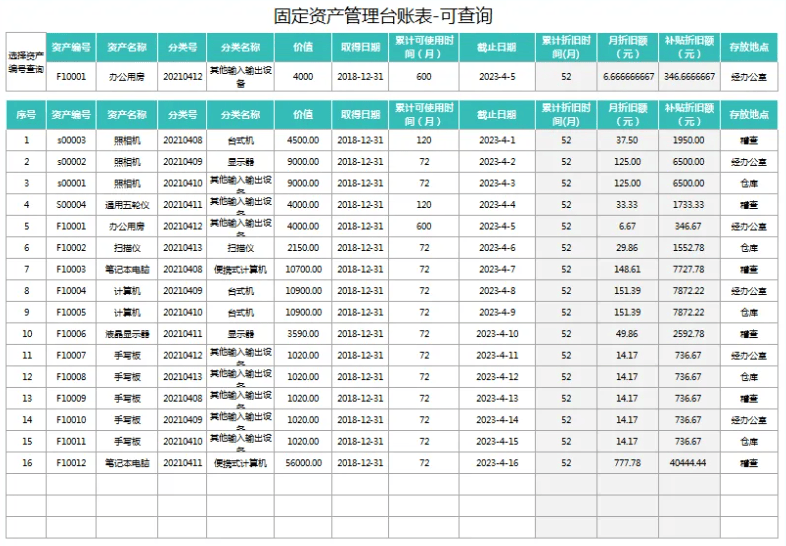Viewport: 786px width, 546px height.
Task: Select the deadline cell 2023-4-16
Action: coord(498,463)
